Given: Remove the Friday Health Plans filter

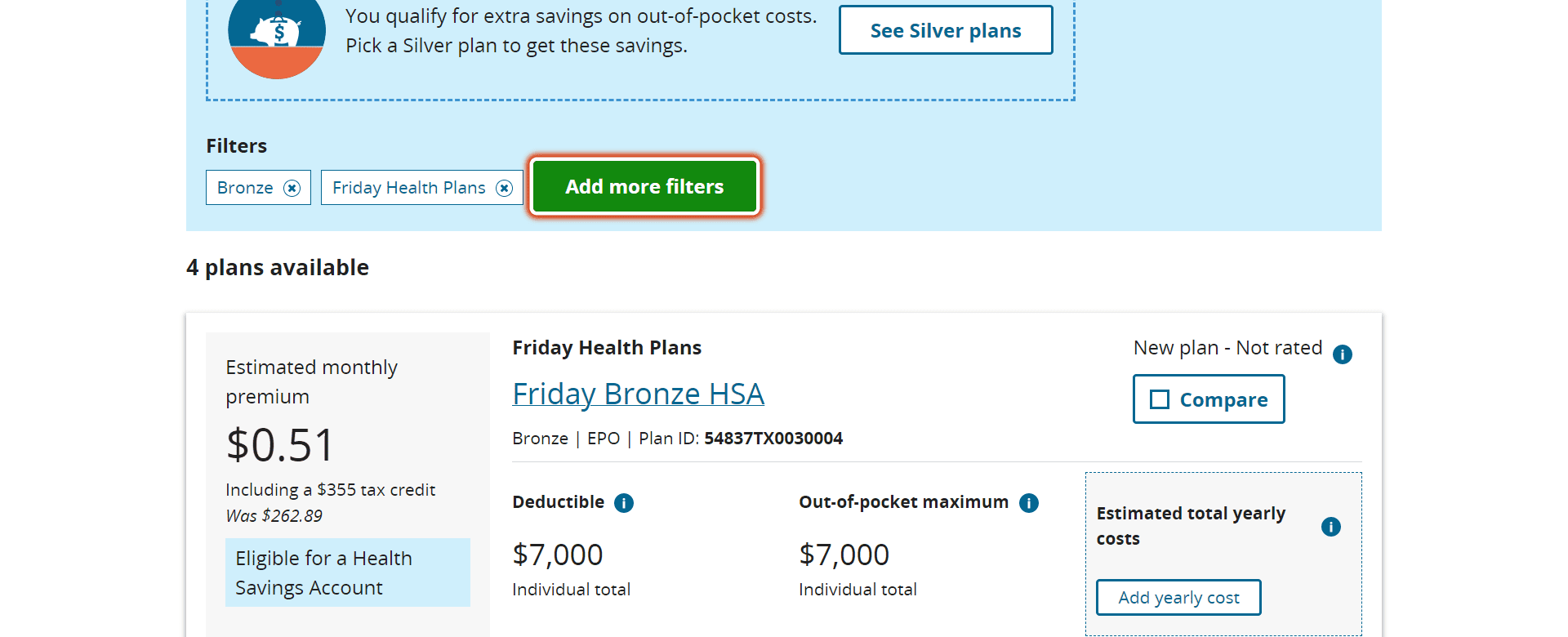Looking at the screenshot, I should tap(505, 188).
